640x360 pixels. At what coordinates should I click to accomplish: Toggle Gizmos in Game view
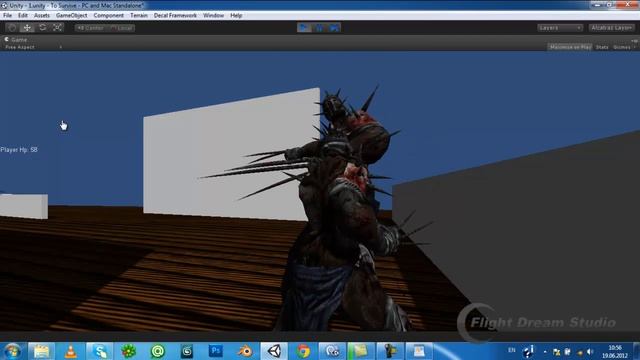click(622, 47)
